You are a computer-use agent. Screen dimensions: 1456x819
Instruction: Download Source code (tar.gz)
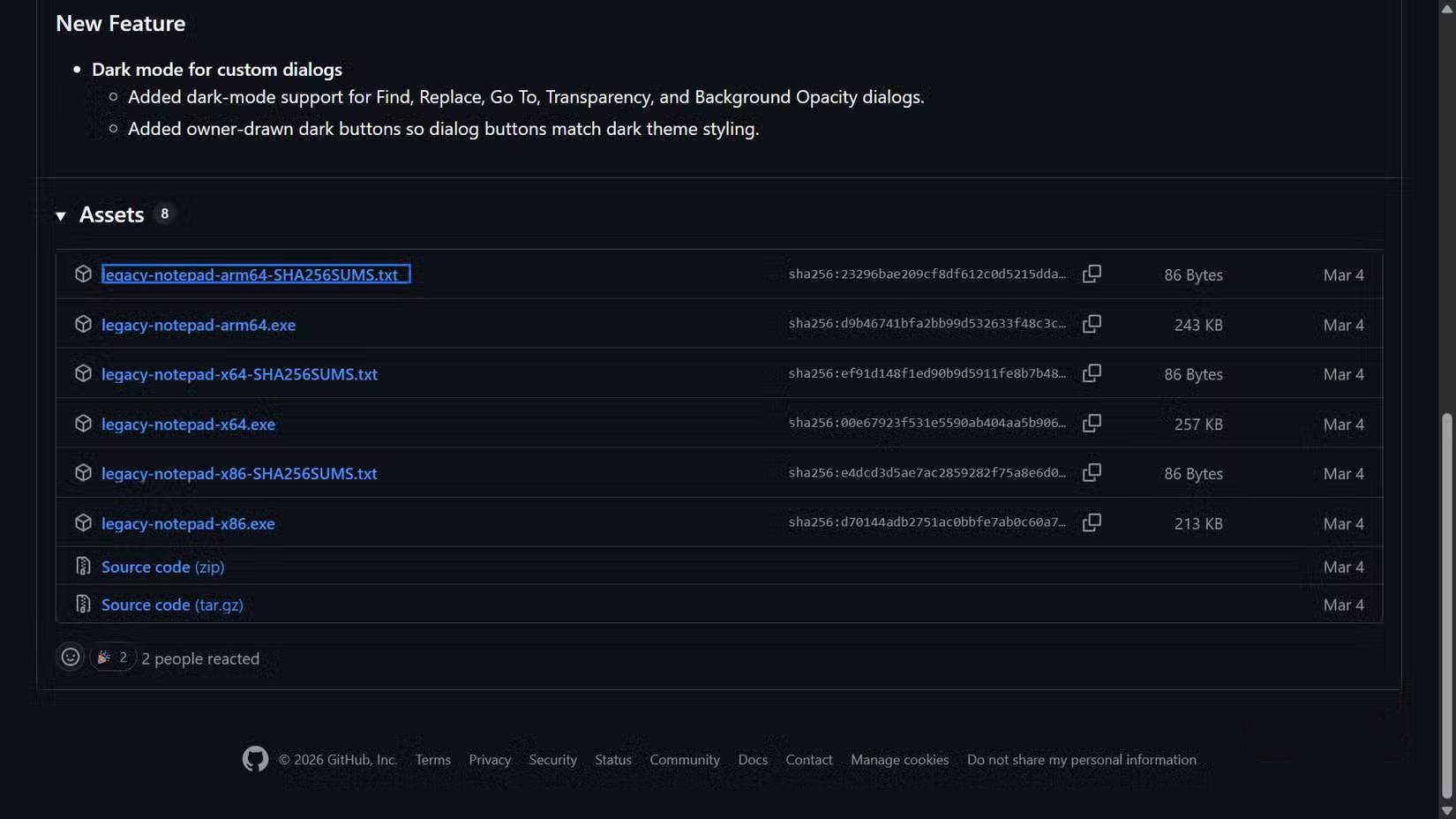(172, 605)
